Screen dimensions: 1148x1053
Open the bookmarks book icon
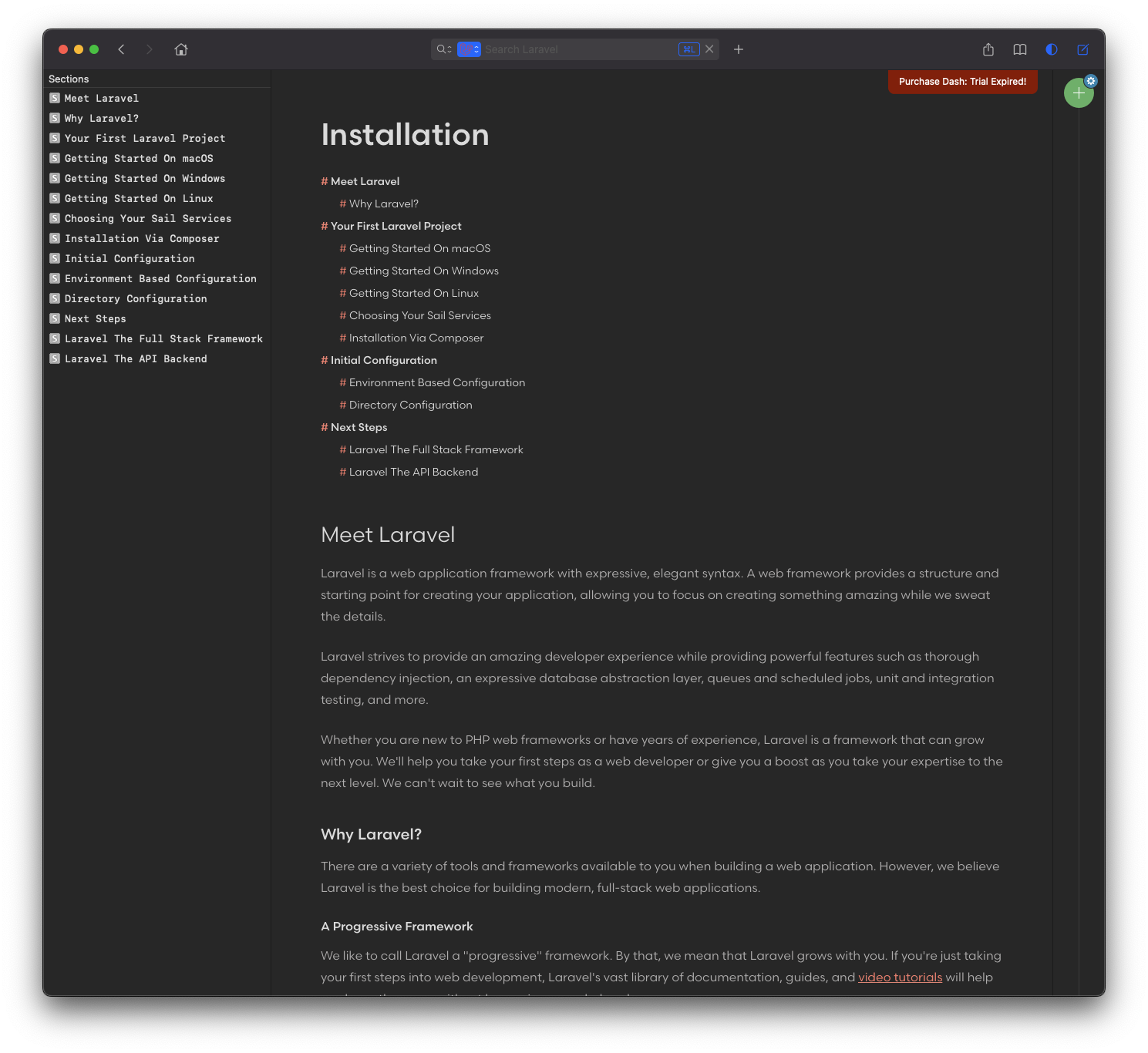click(x=1020, y=49)
